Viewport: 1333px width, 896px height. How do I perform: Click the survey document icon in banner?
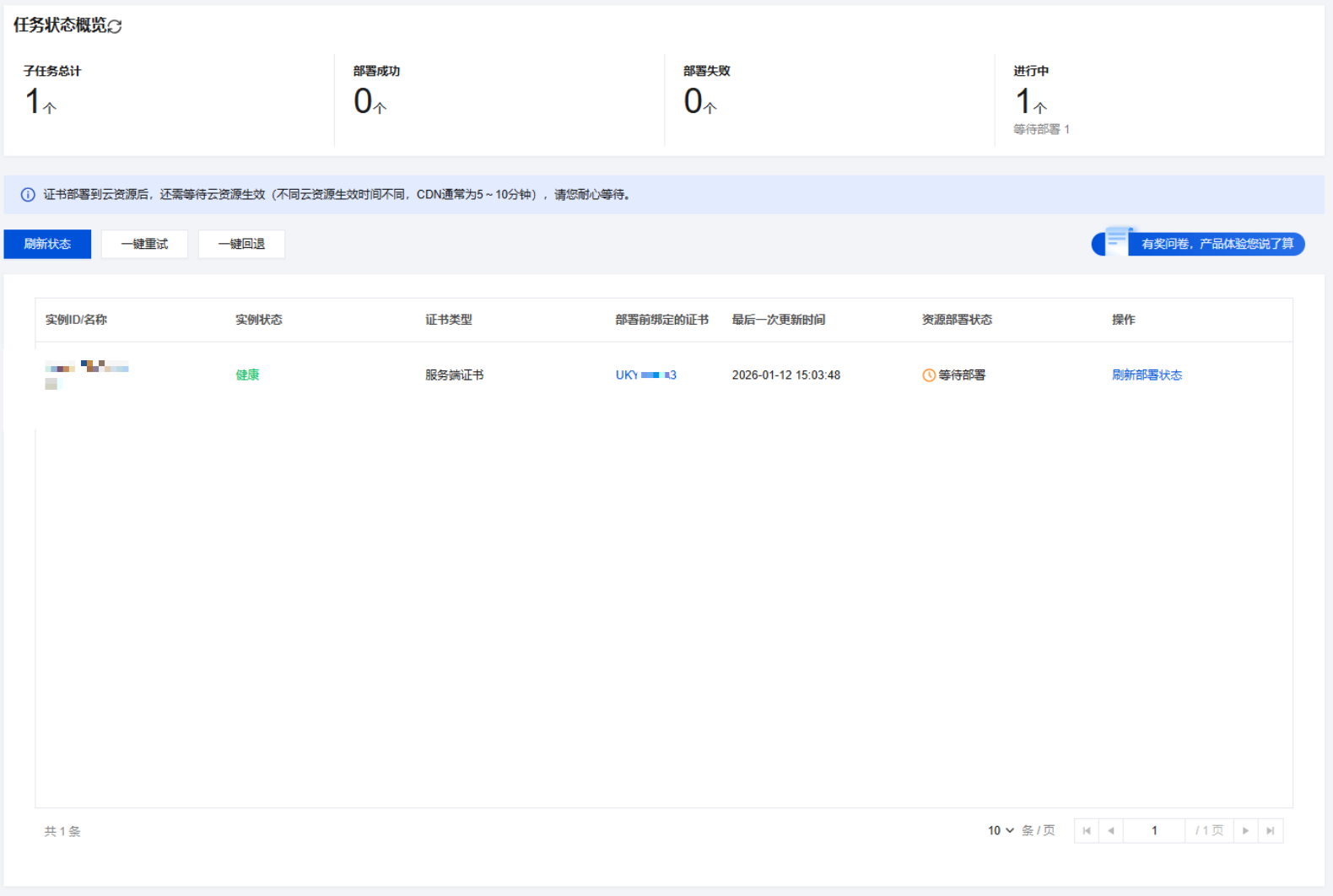[x=1117, y=241]
